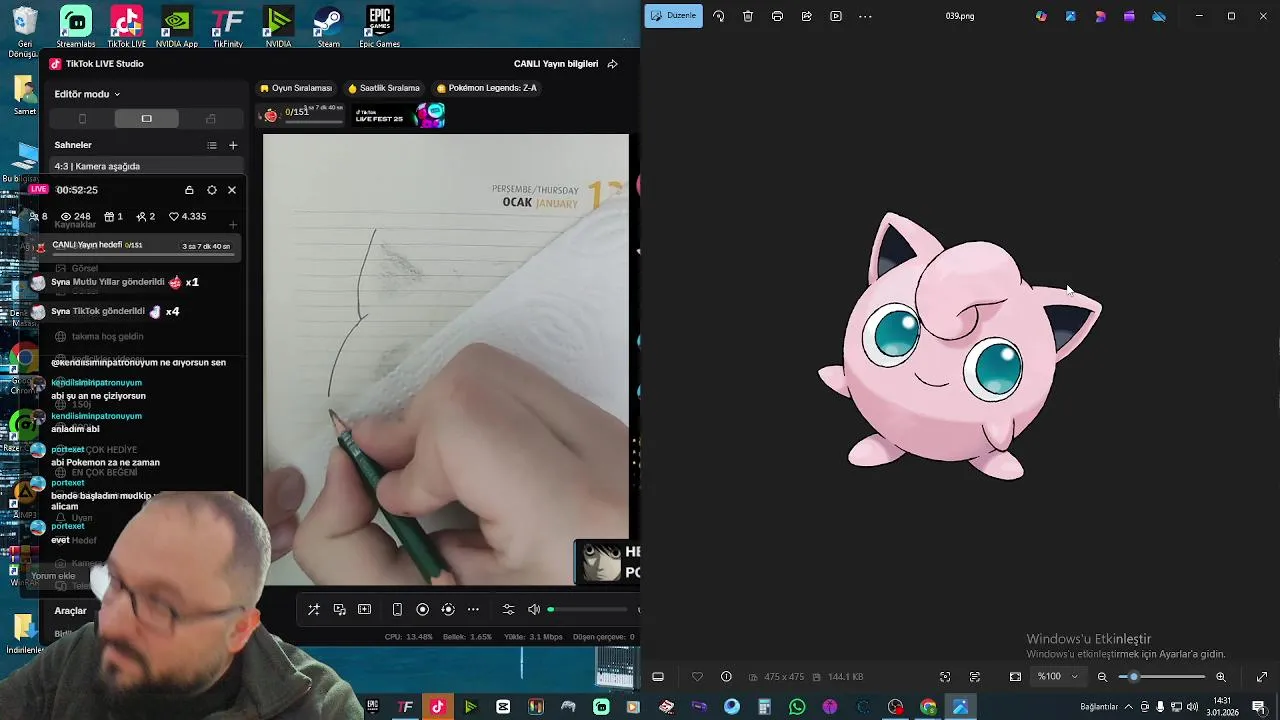Click the Düzenle button in Photos
This screenshot has height=720, width=1280.
(x=673, y=16)
